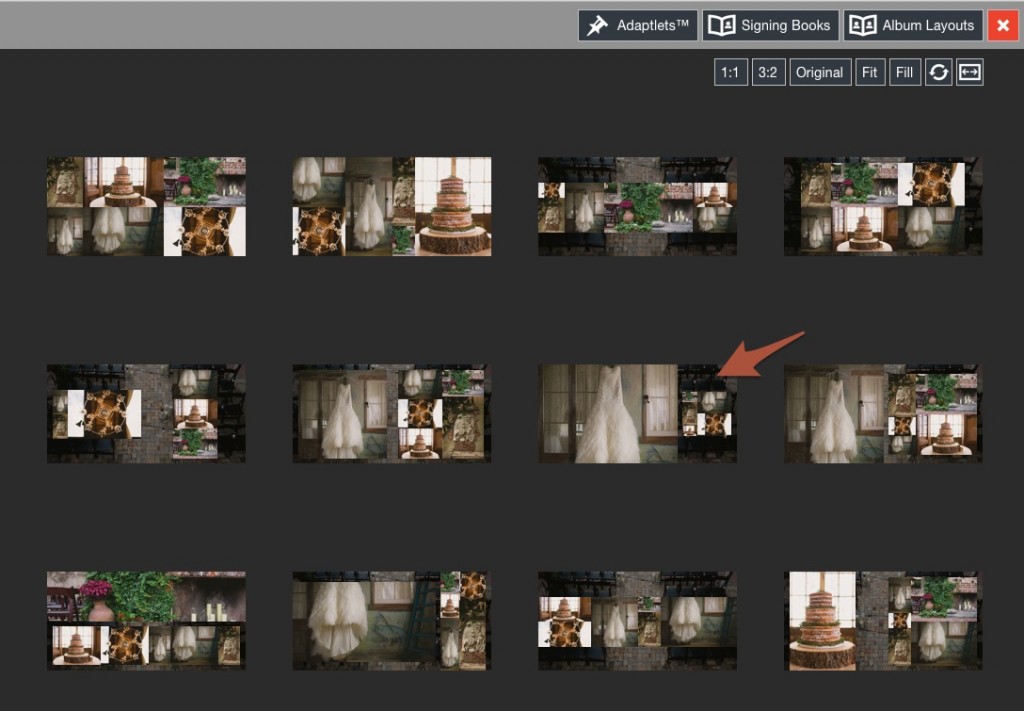The image size is (1024, 711).
Task: Select layout with large dress bodice close-up
Action: click(x=637, y=414)
